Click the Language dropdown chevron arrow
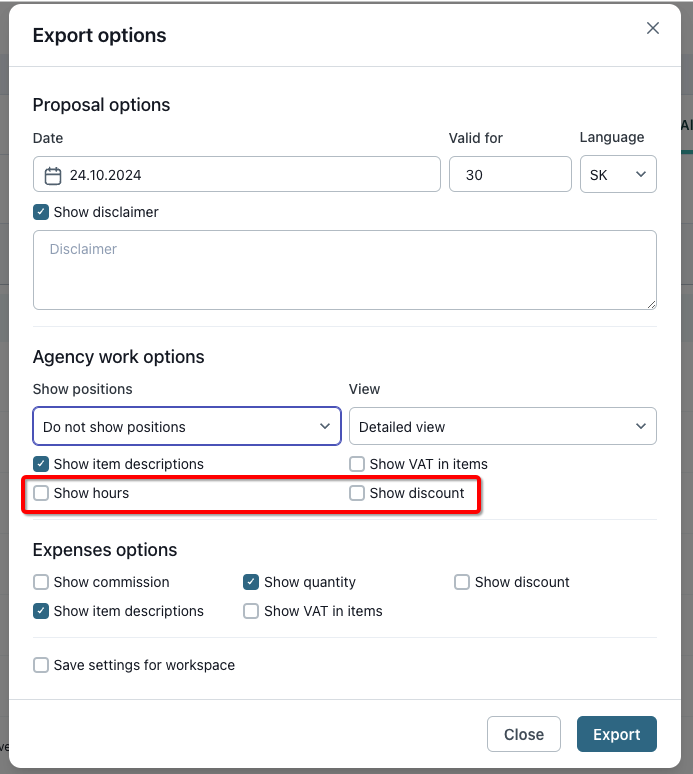693x774 pixels. tap(641, 174)
